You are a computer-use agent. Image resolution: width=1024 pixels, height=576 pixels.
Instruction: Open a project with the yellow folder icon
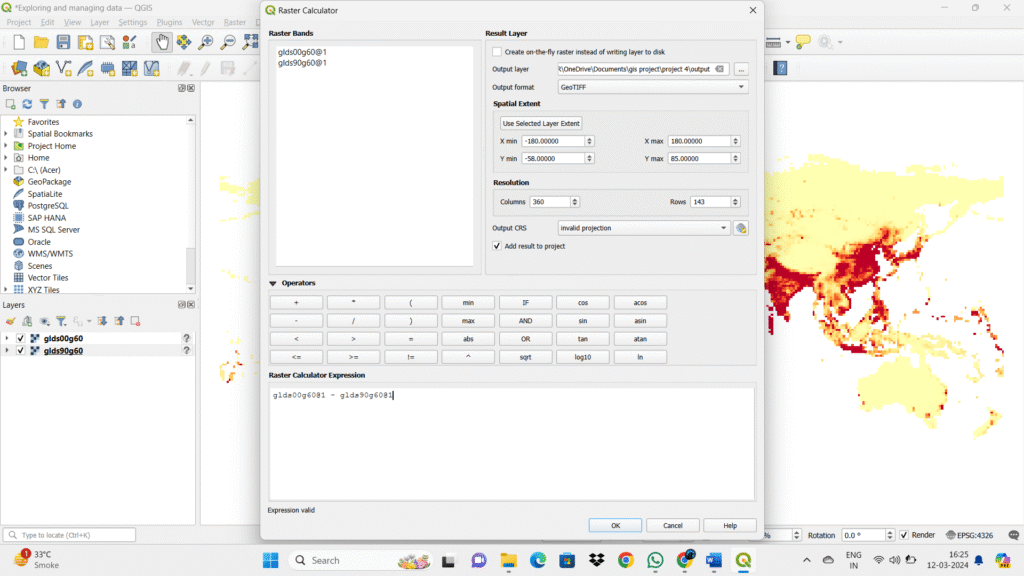tap(41, 42)
